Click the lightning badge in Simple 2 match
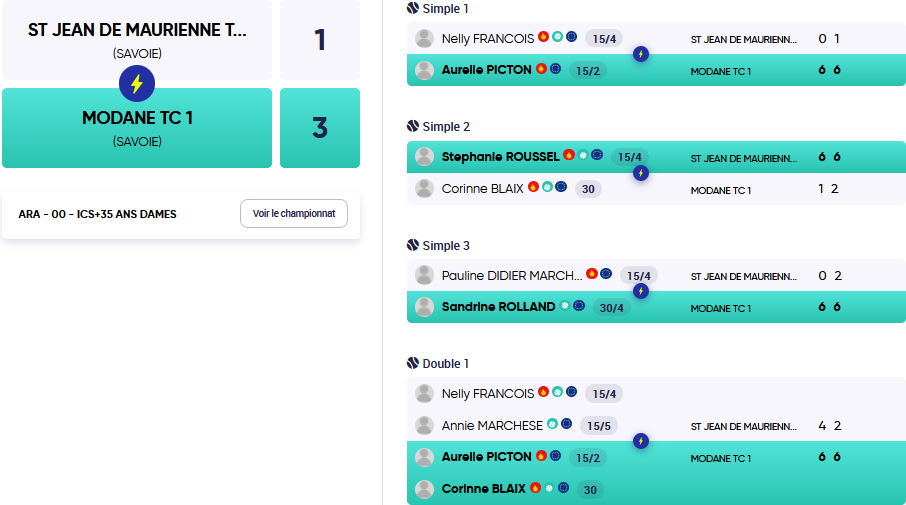Screen dimensions: 906x505 click(641, 173)
